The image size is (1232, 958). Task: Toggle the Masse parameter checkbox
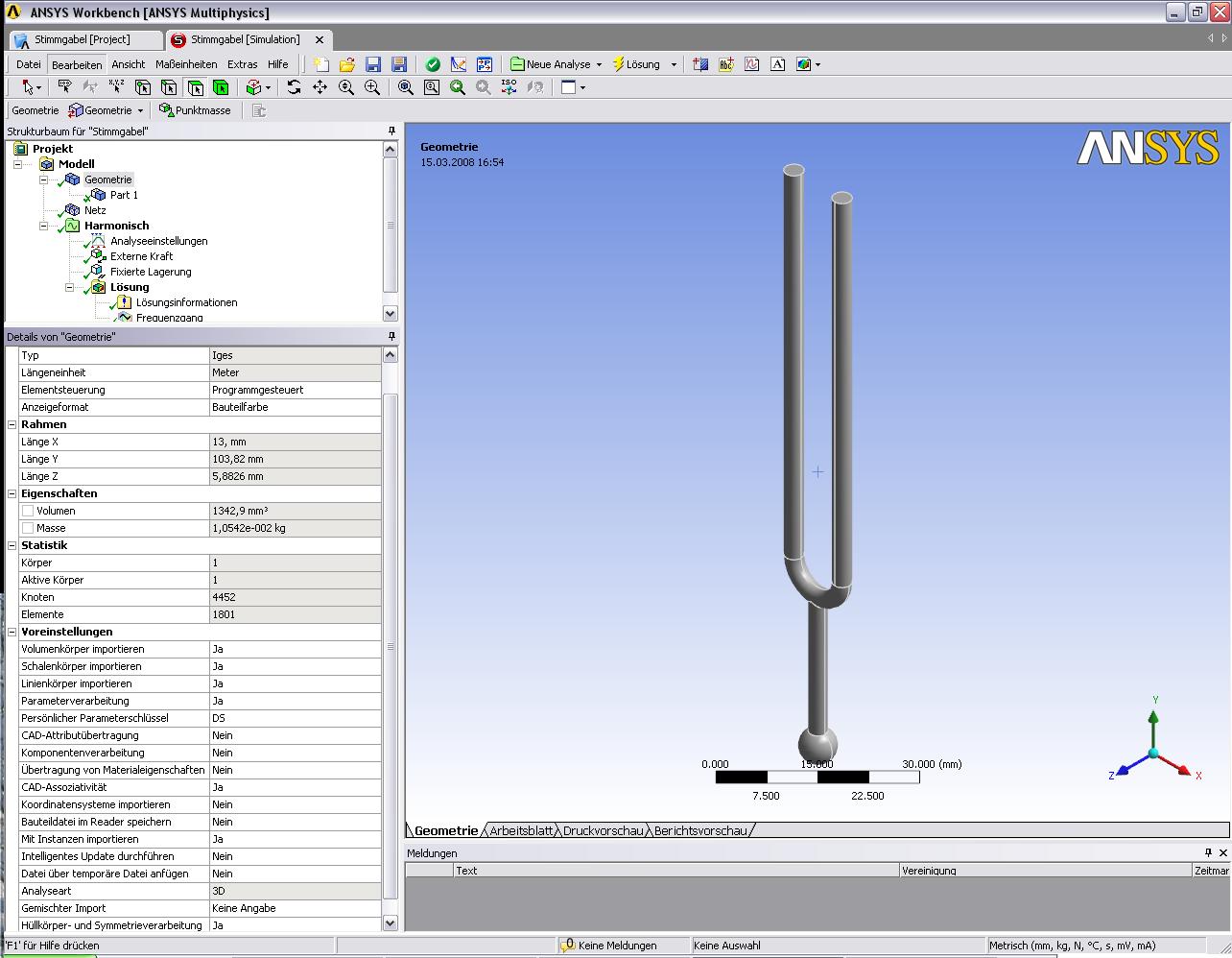pyautogui.click(x=28, y=528)
